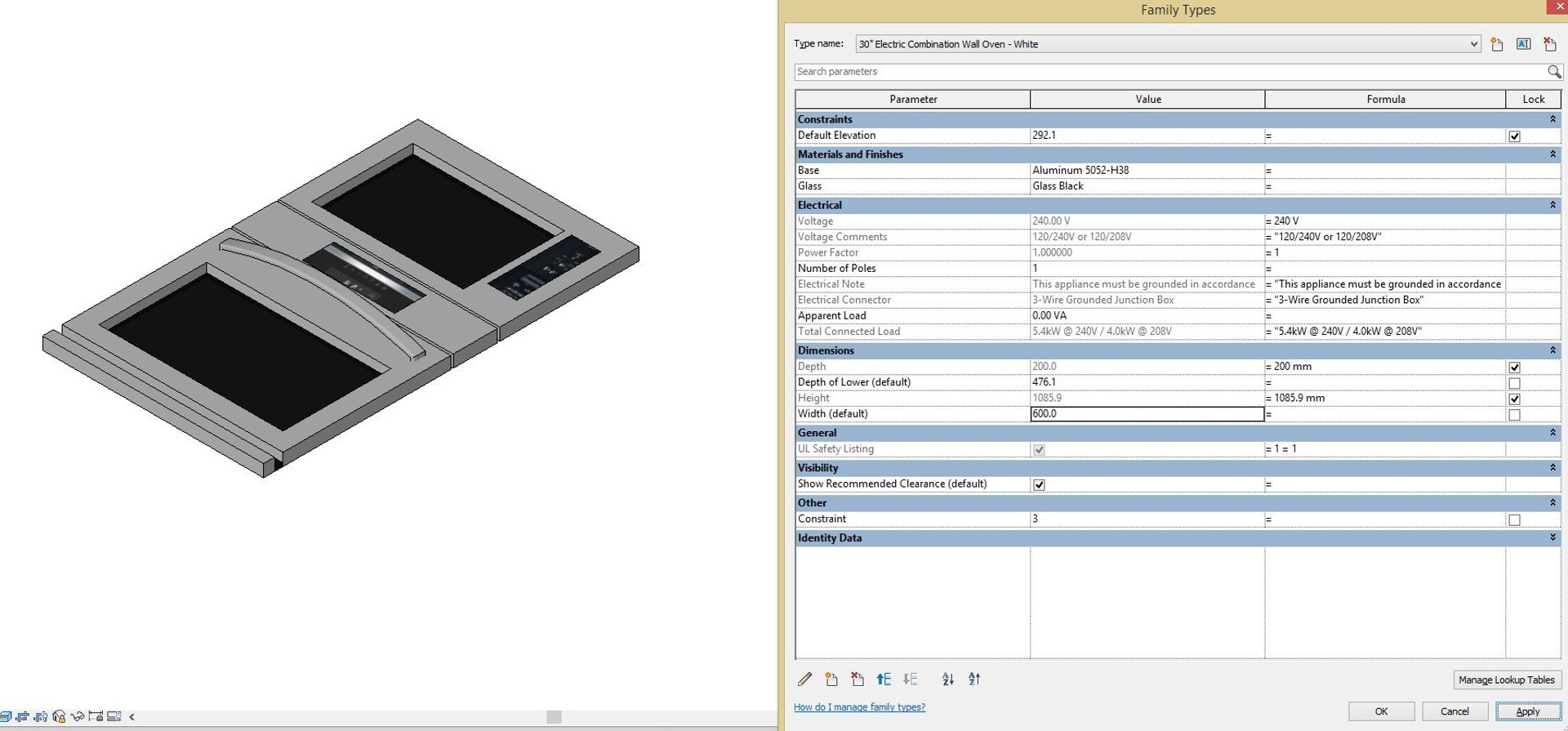This screenshot has width=1568, height=731.
Task: Collapse the Visibility group
Action: 1552,468
